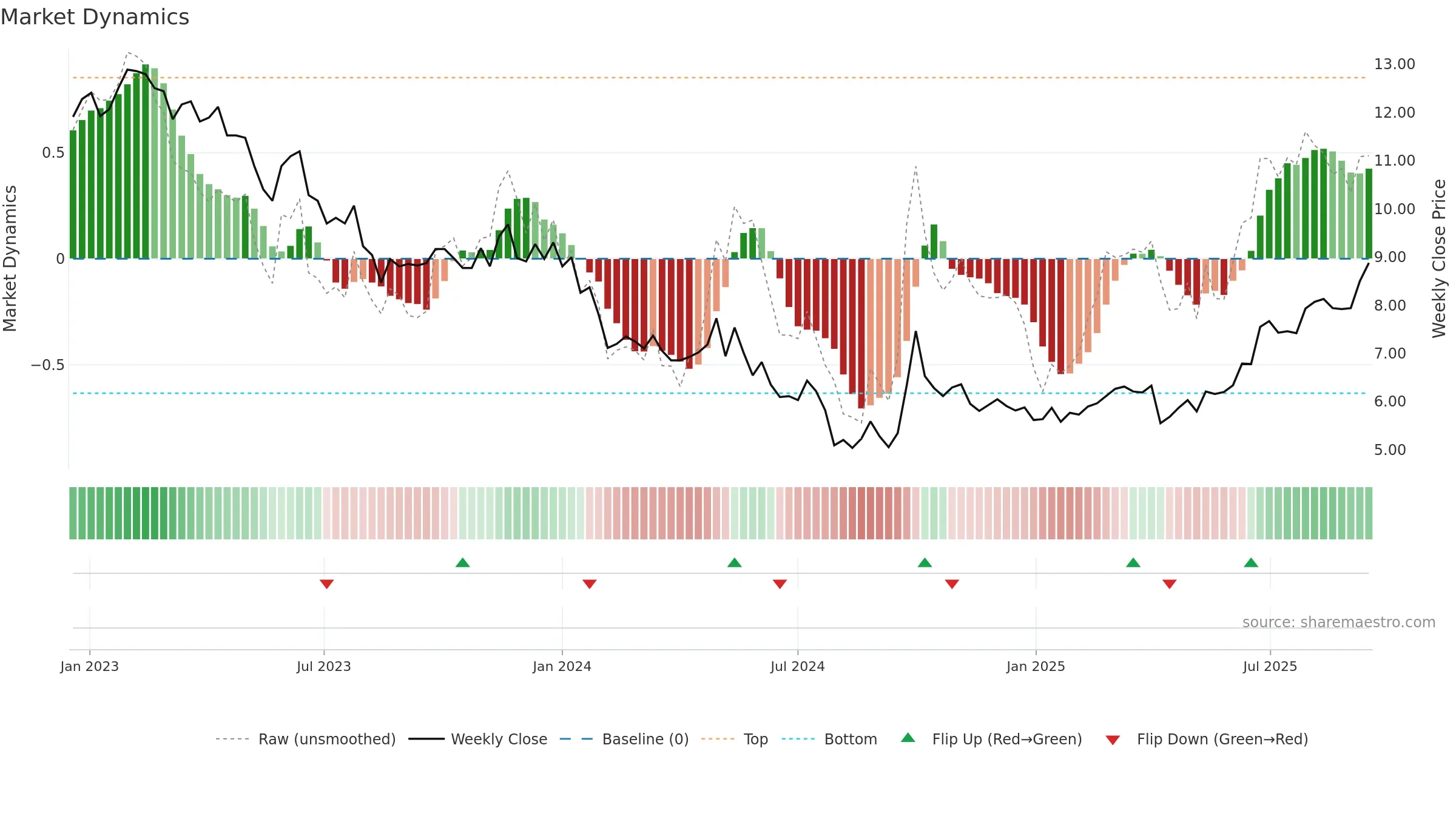Click the Jul 2025 axis label
The height and width of the screenshot is (819, 1456).
pyautogui.click(x=1270, y=666)
